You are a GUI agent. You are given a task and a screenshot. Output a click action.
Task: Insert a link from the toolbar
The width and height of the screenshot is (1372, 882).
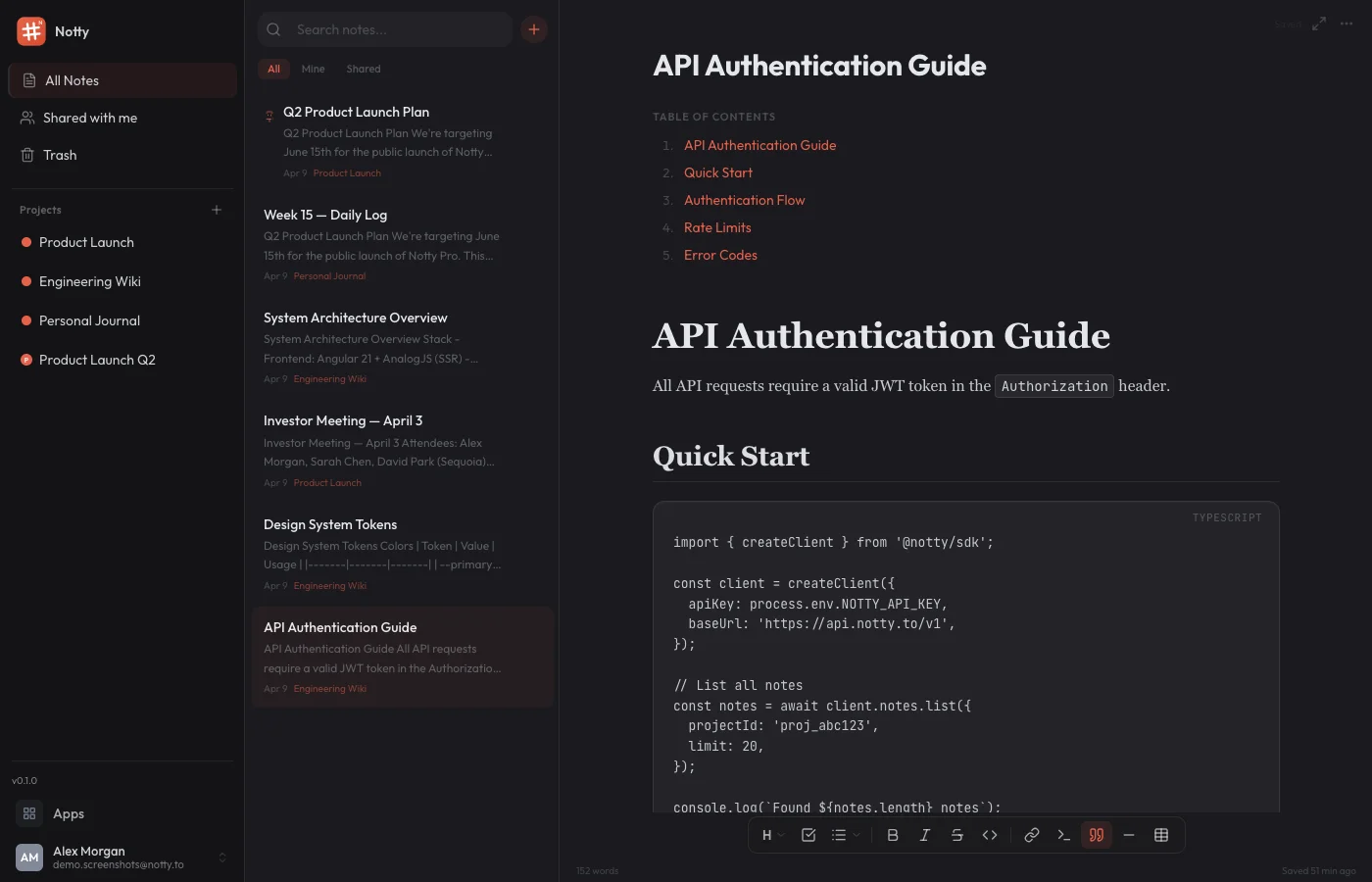[1032, 835]
